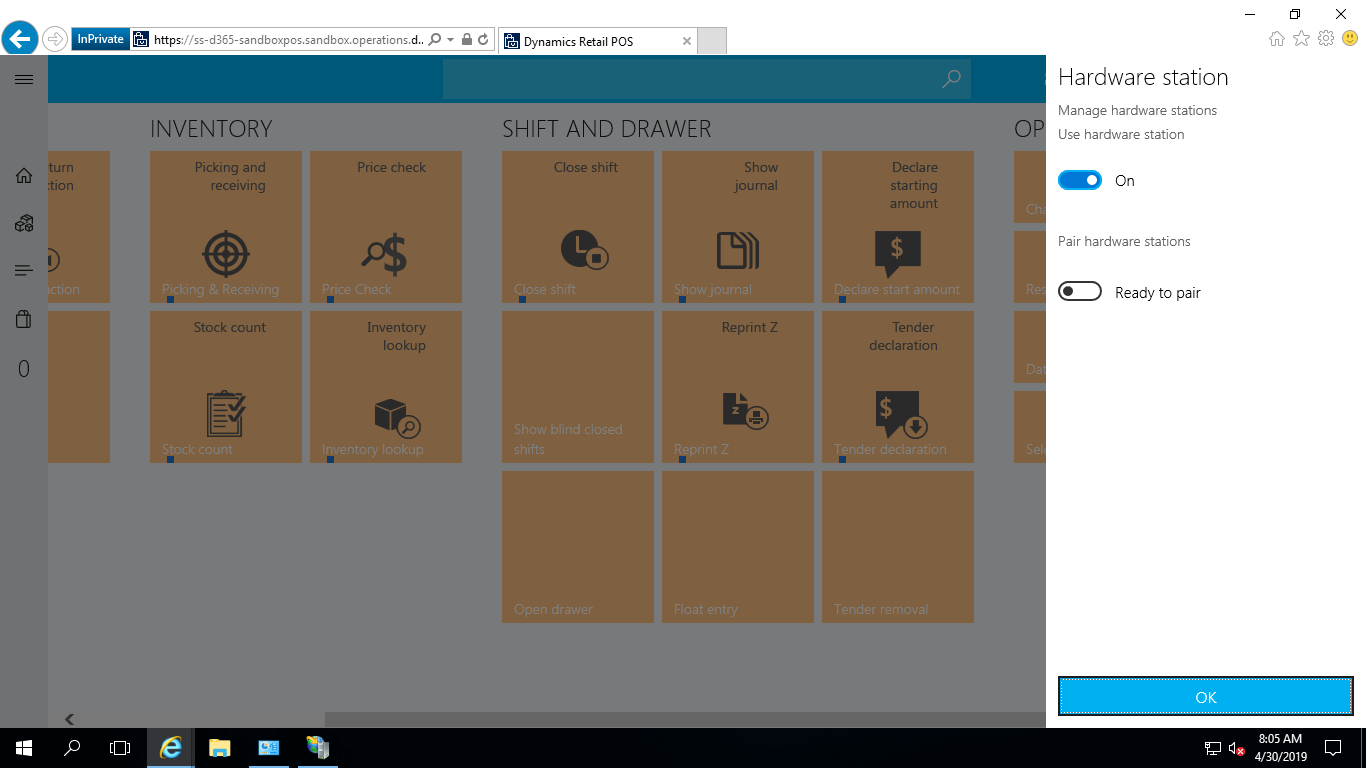This screenshot has height=768, width=1366.
Task: Open the Show blind closed shifts tile
Action: (x=578, y=387)
